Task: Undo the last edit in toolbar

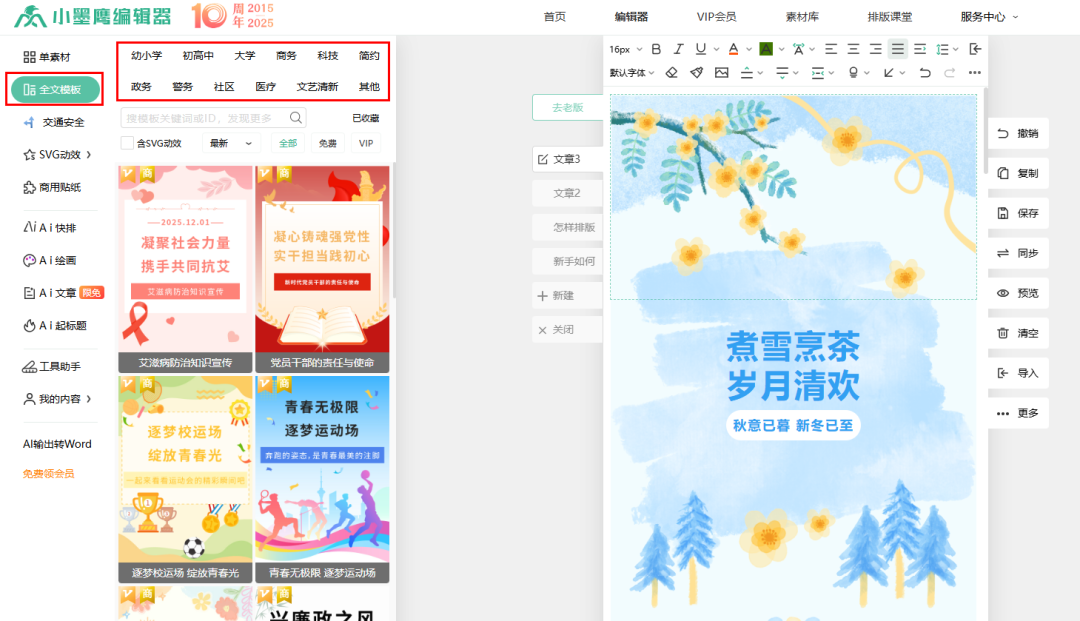Action: (x=924, y=73)
